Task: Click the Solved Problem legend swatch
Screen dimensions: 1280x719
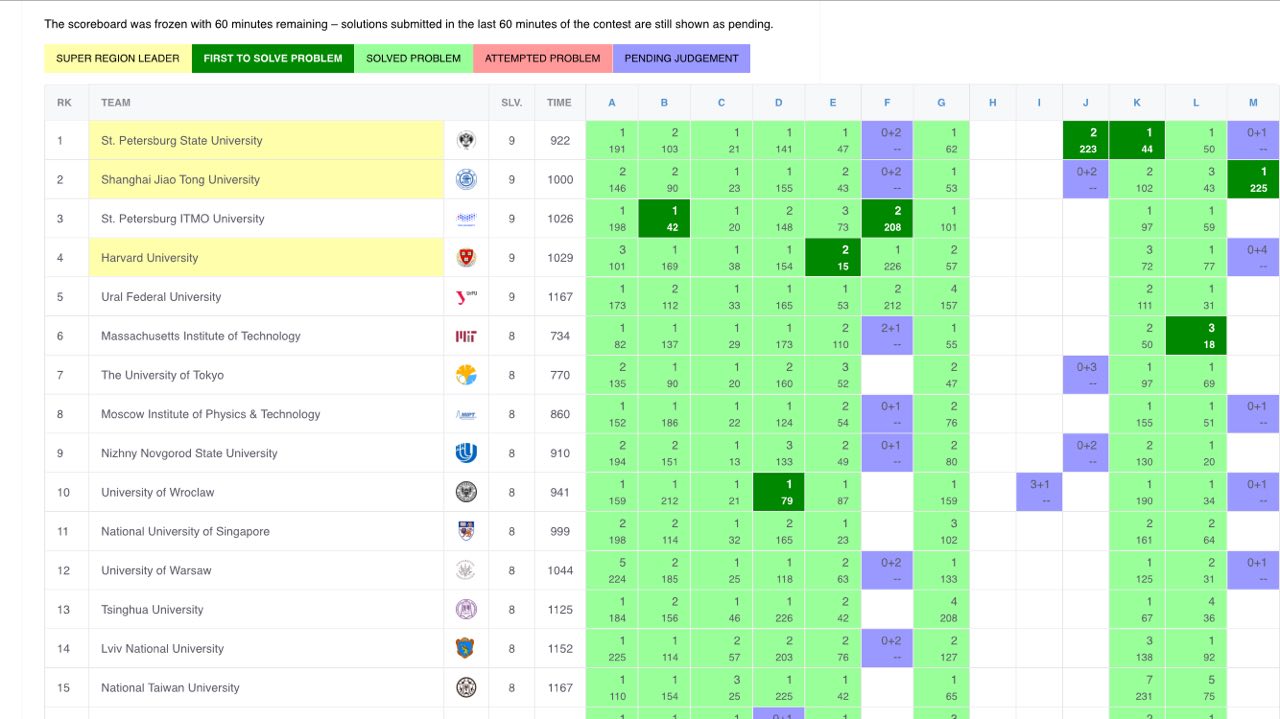Action: [x=413, y=58]
